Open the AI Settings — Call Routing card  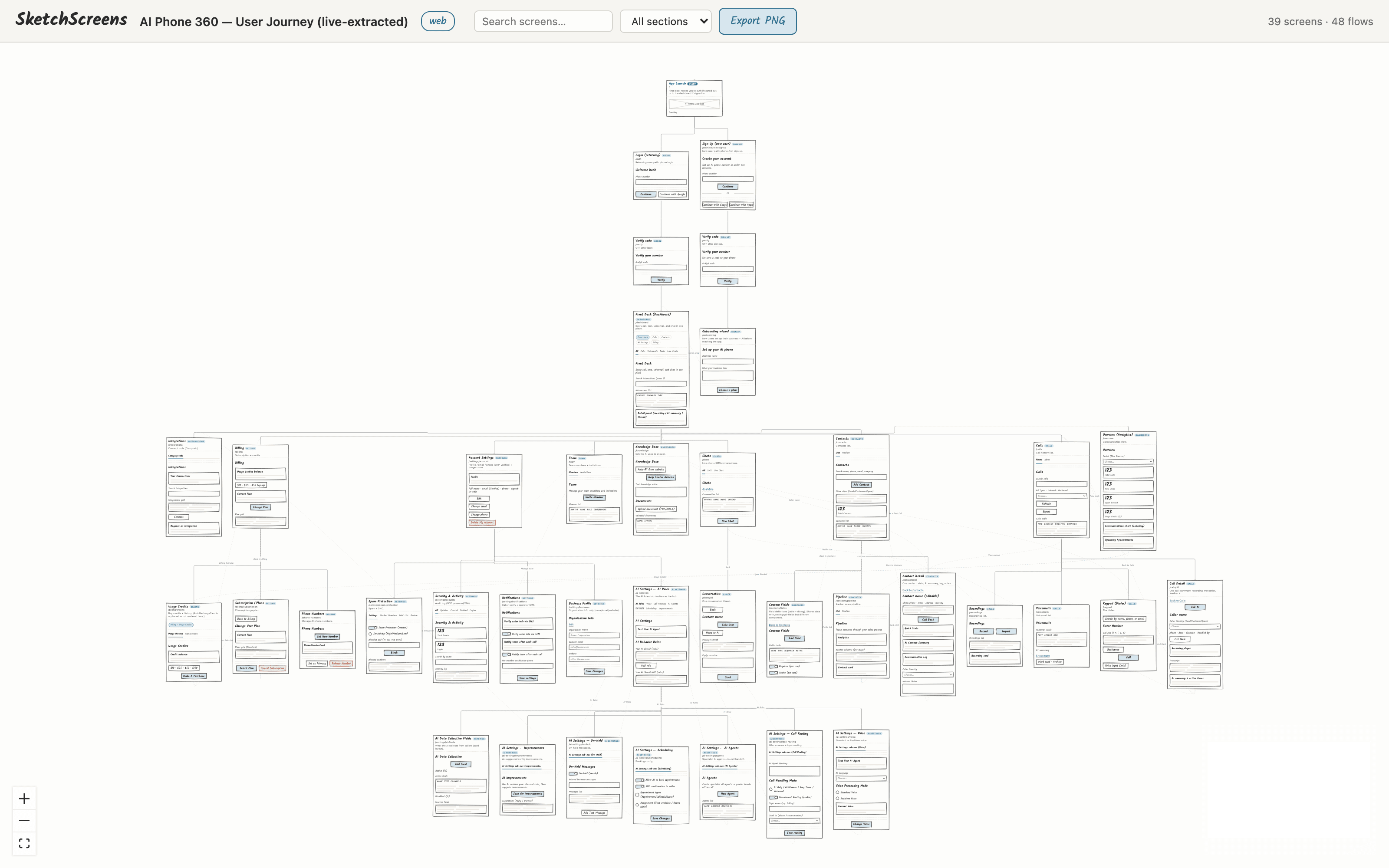794,785
